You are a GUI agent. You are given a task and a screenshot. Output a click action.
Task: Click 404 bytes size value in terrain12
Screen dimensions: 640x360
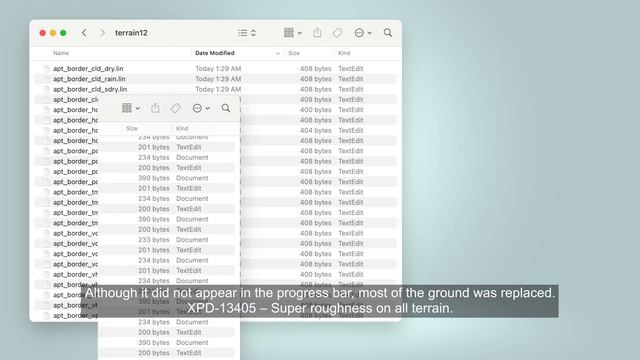coord(316,130)
